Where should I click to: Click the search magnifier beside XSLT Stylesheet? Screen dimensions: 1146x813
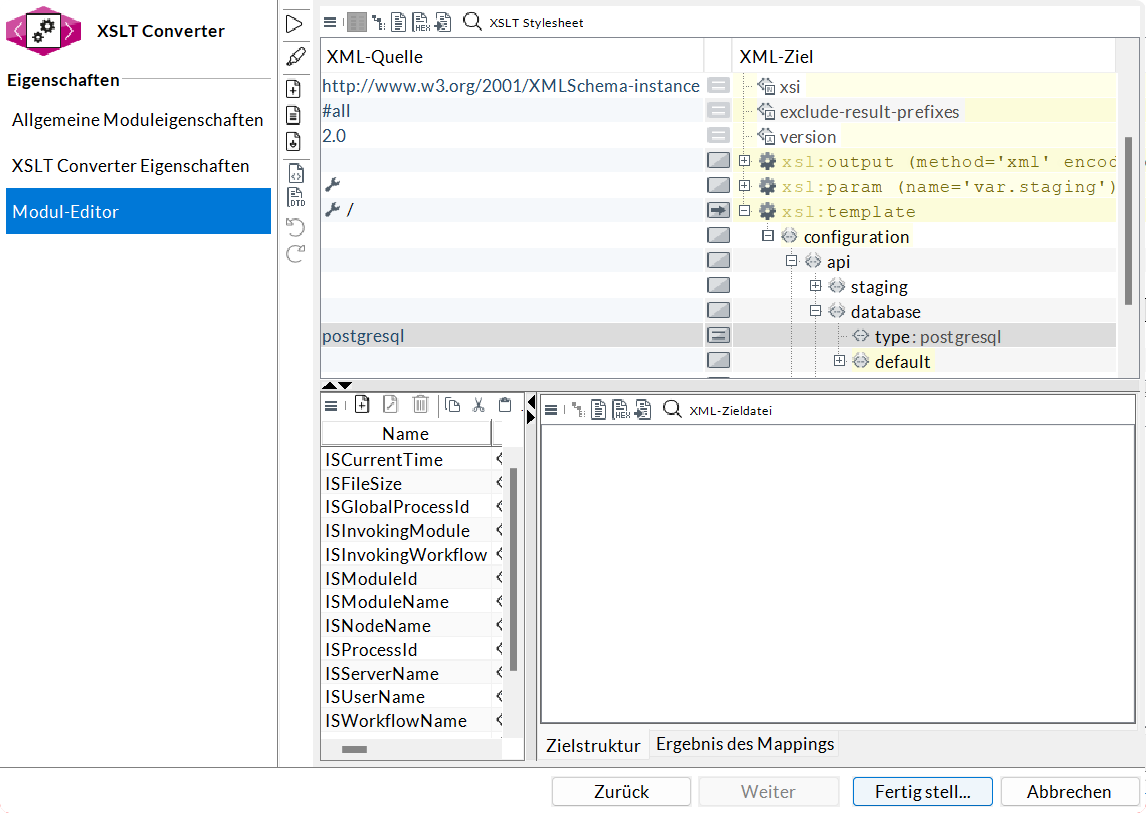point(472,21)
